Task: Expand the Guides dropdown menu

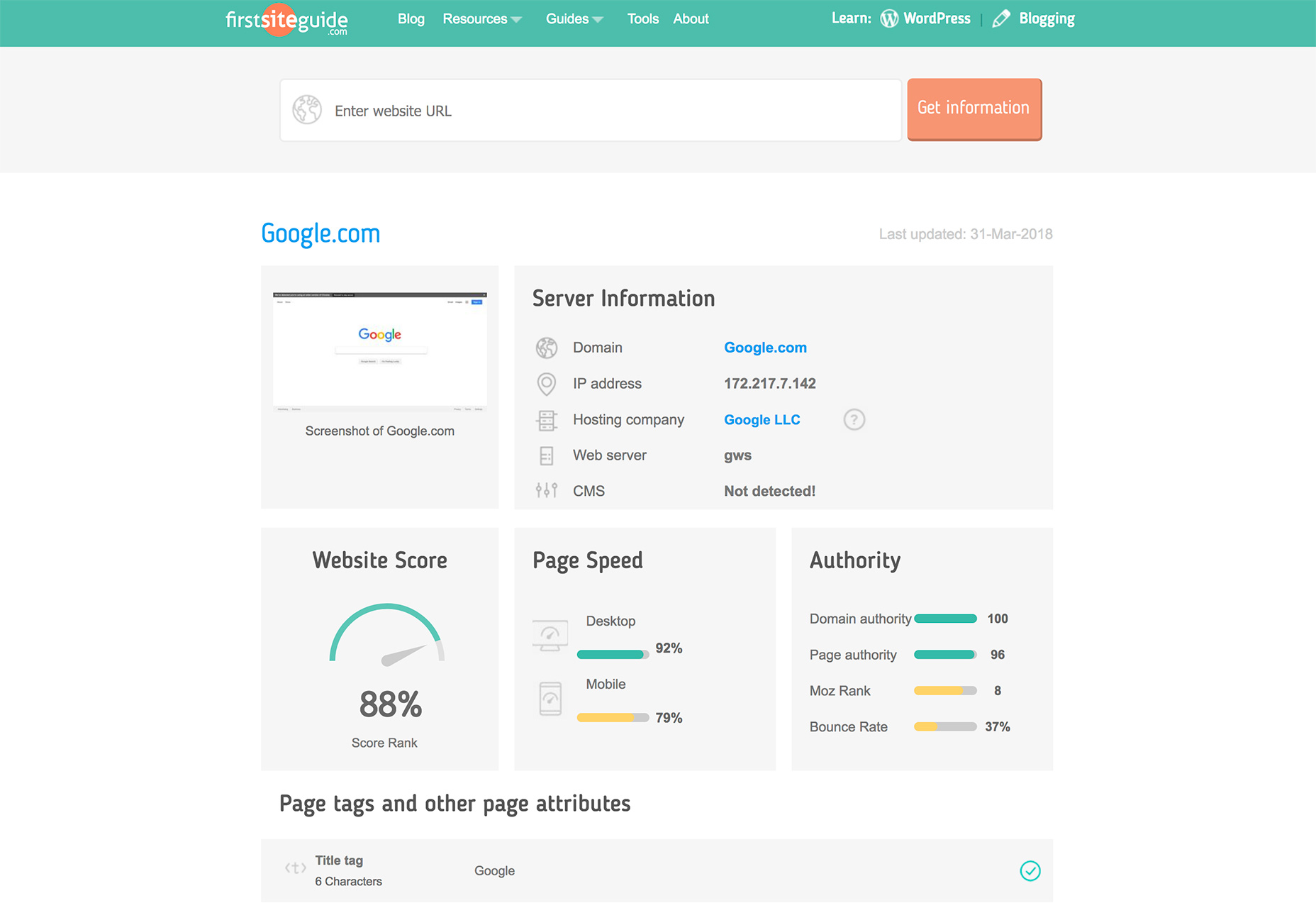Action: (574, 19)
